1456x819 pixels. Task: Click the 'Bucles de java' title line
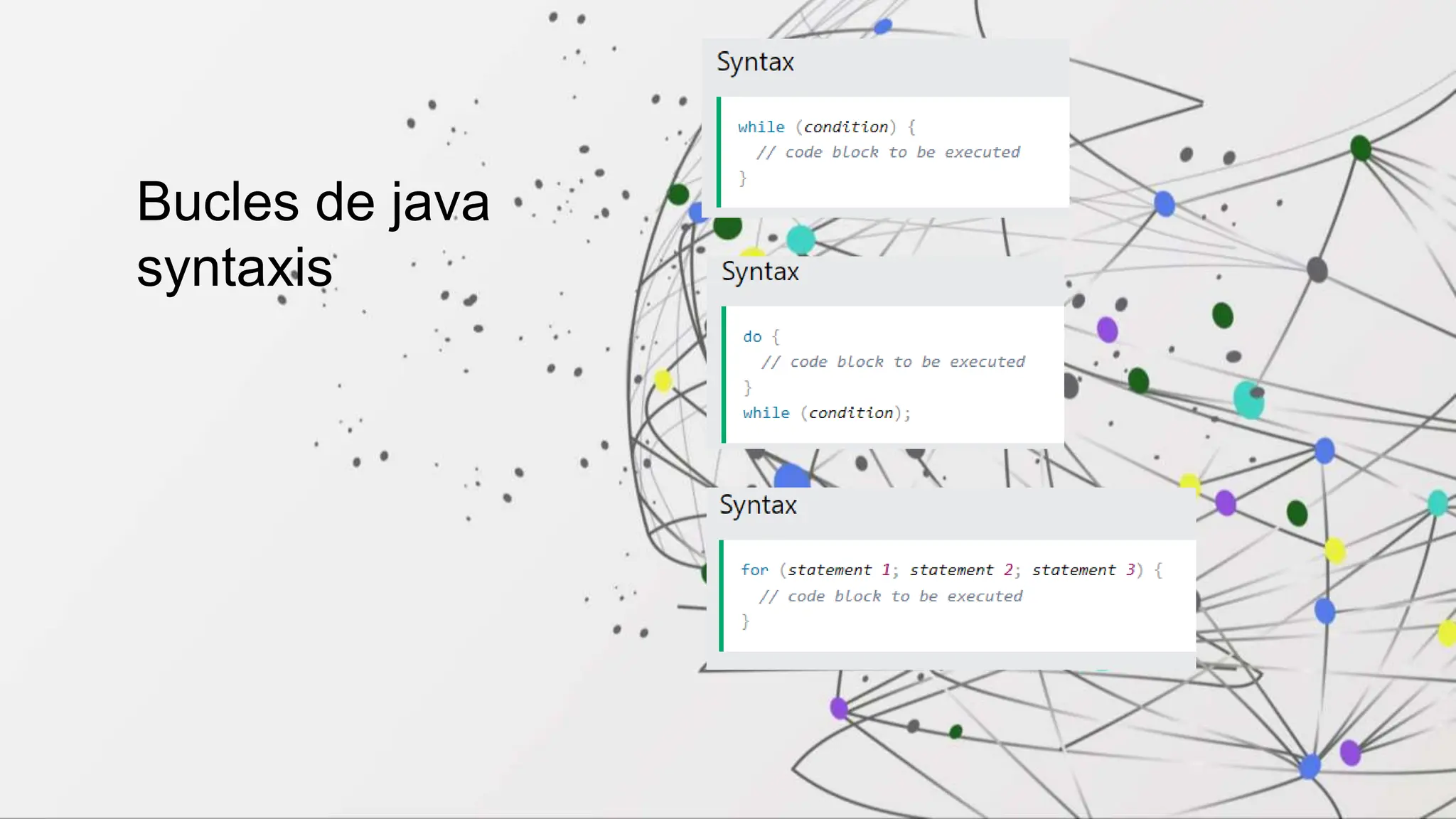click(313, 203)
